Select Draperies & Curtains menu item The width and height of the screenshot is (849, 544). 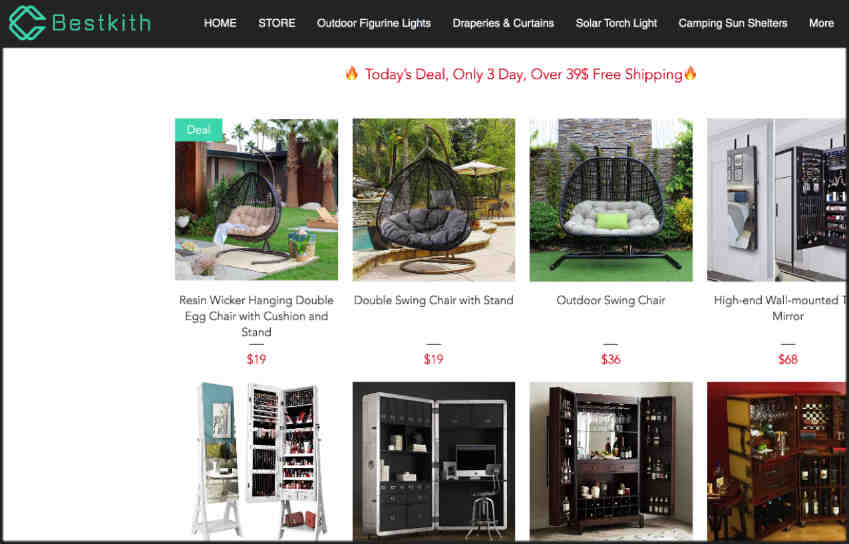tap(503, 23)
